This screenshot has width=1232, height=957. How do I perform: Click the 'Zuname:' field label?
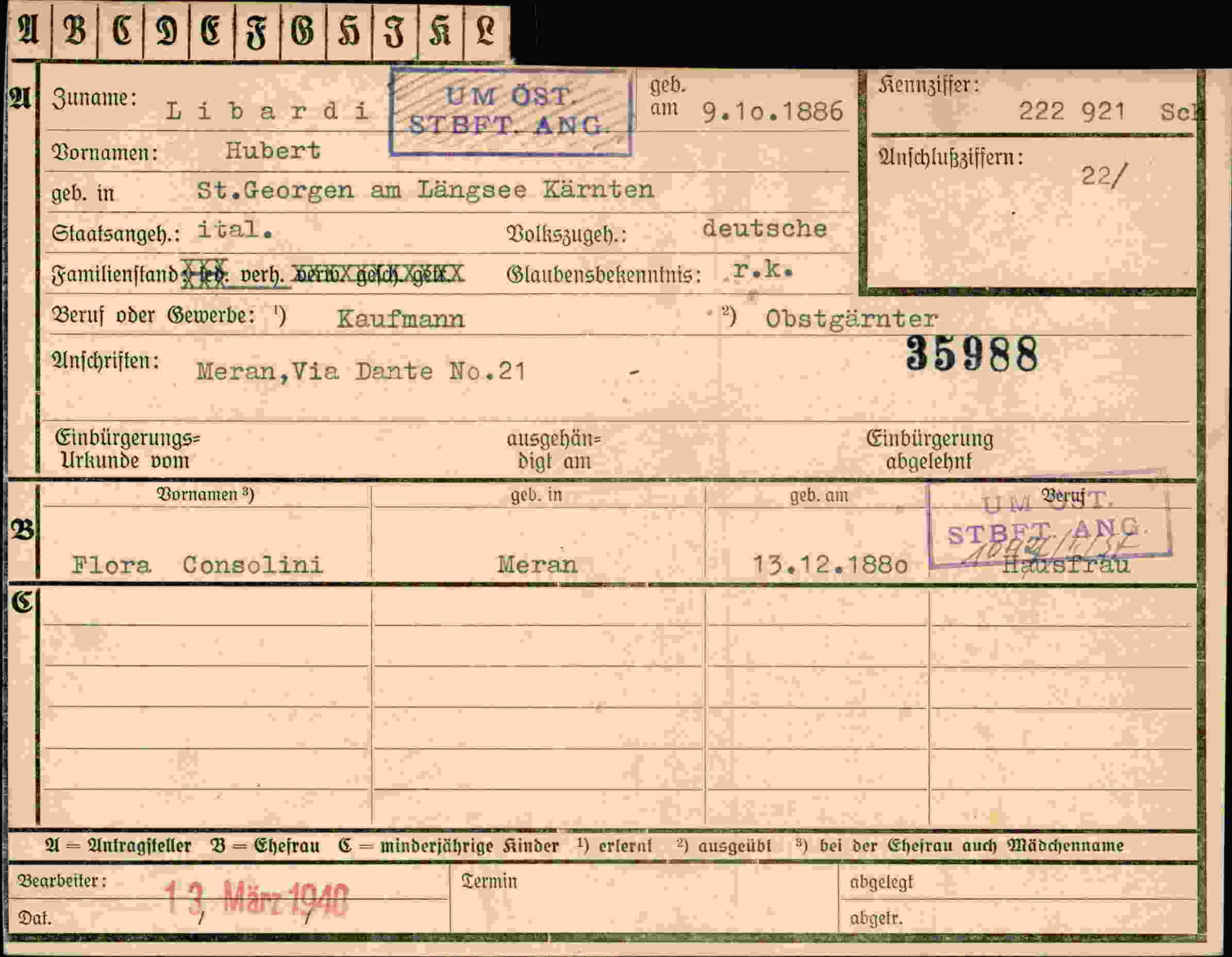(x=94, y=98)
